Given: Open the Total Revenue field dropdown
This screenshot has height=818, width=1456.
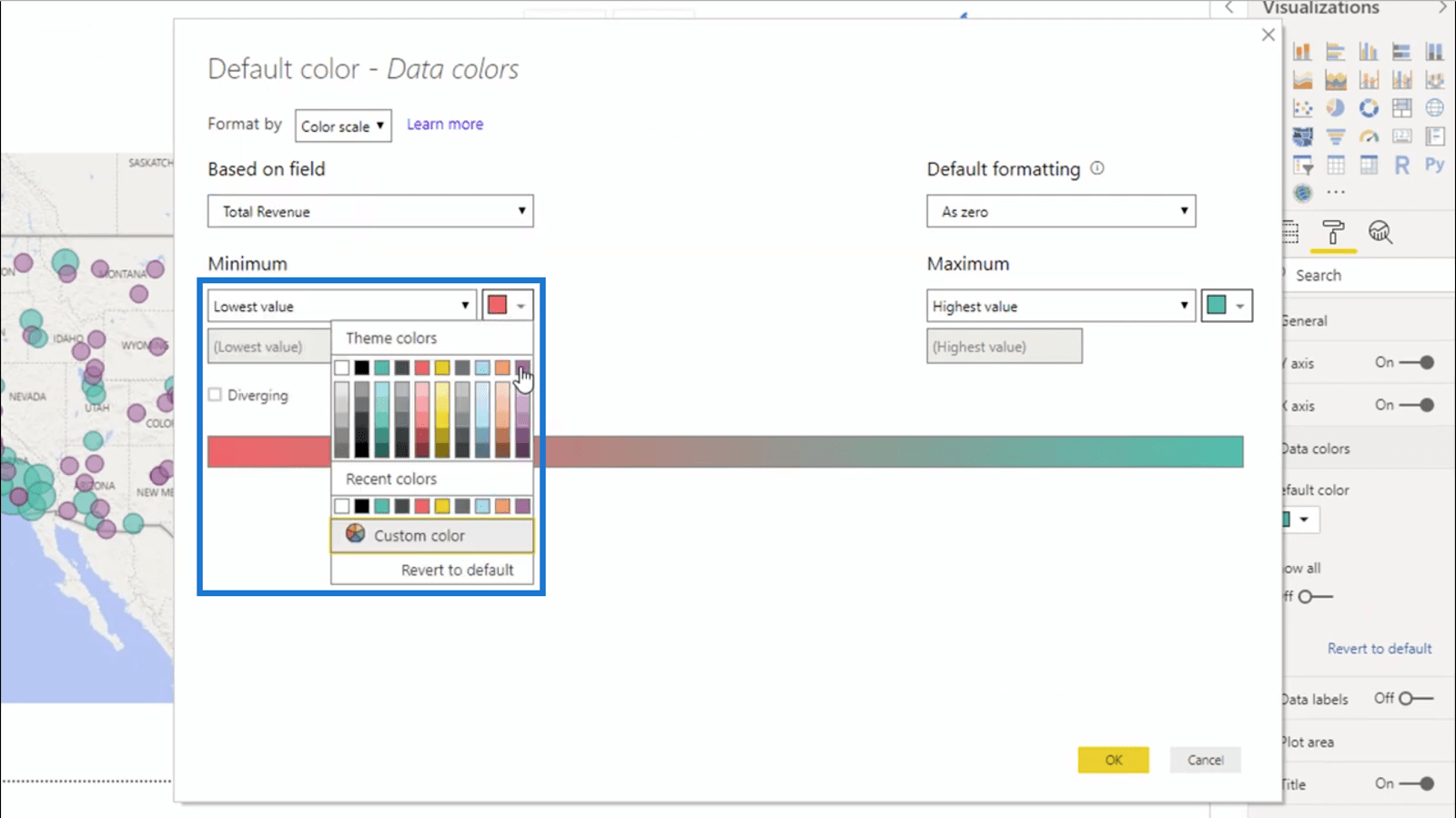Looking at the screenshot, I should (370, 211).
